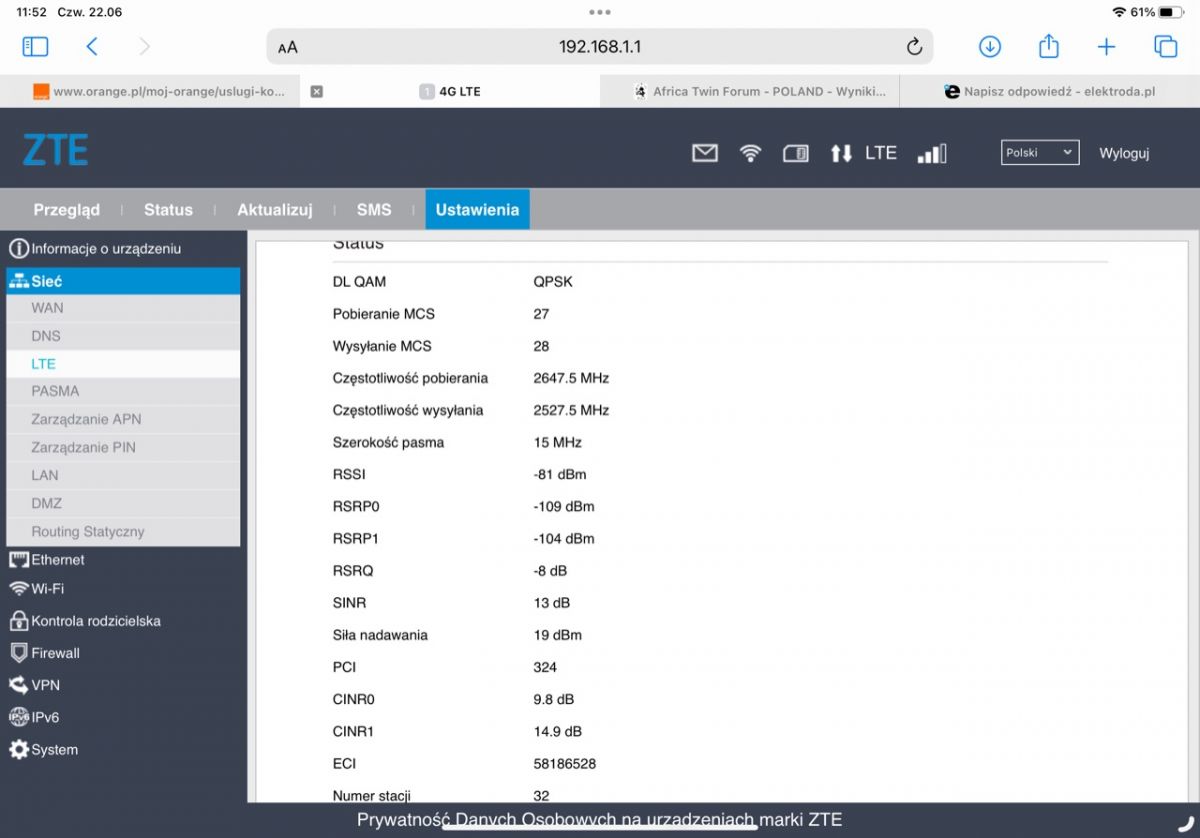Reload the 192.168.1.1 page
The height and width of the screenshot is (838, 1200).
914,47
